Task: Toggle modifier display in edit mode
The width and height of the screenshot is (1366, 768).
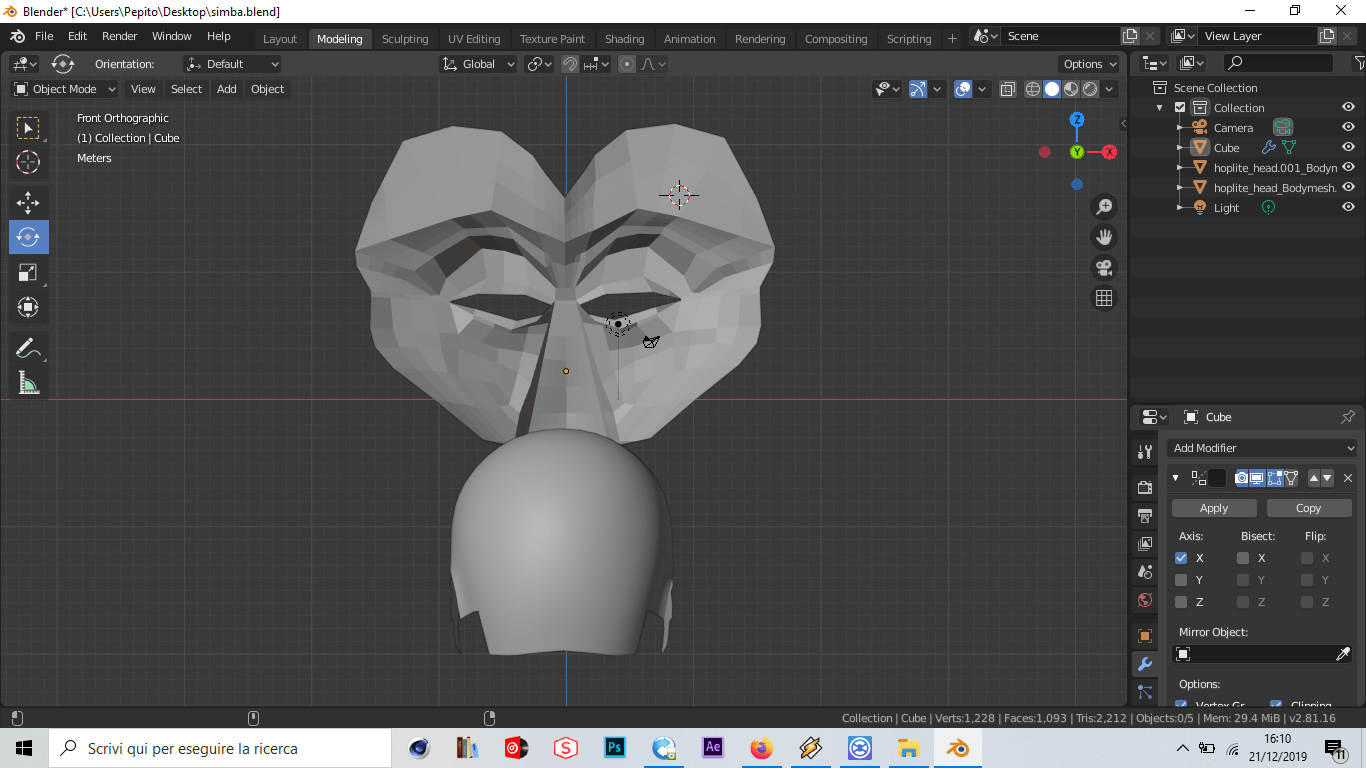Action: tap(1274, 478)
